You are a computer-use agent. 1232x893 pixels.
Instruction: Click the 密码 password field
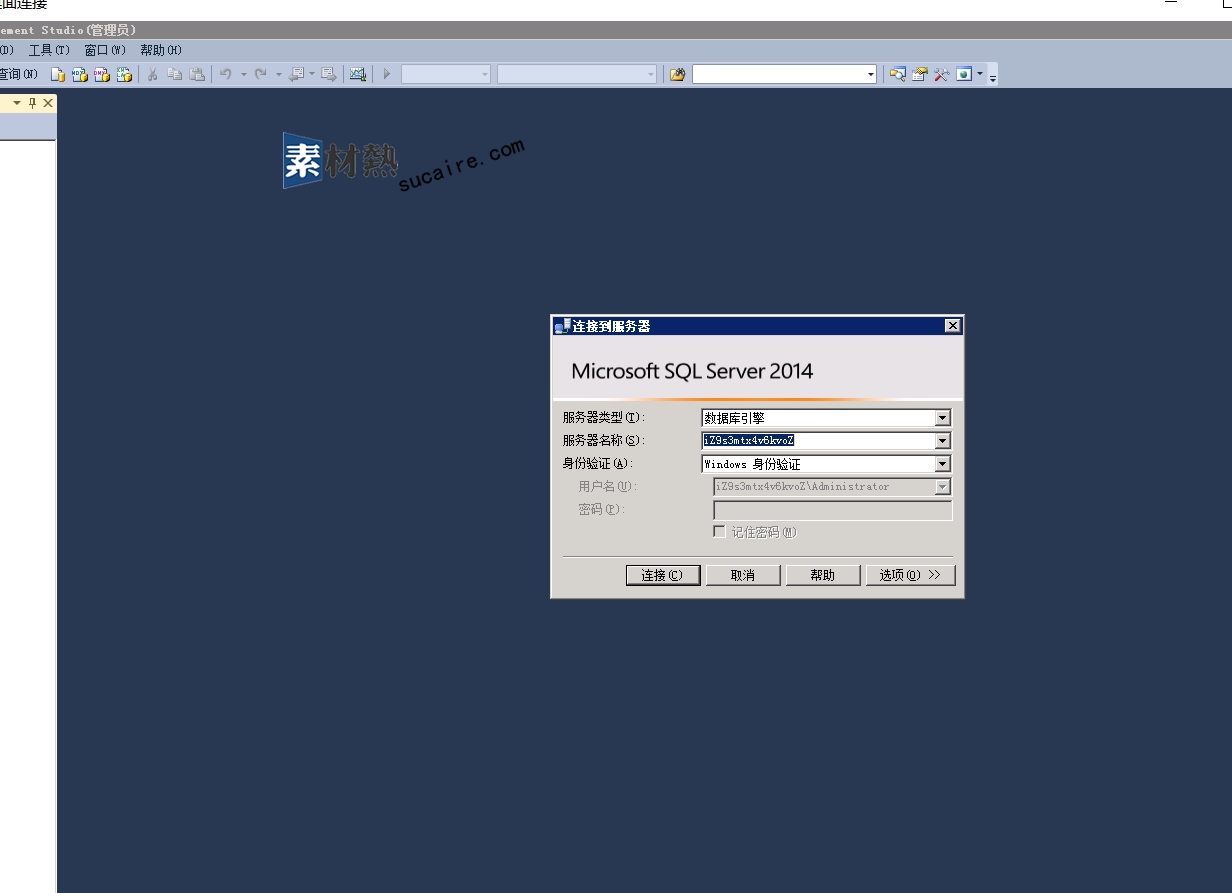tap(832, 510)
